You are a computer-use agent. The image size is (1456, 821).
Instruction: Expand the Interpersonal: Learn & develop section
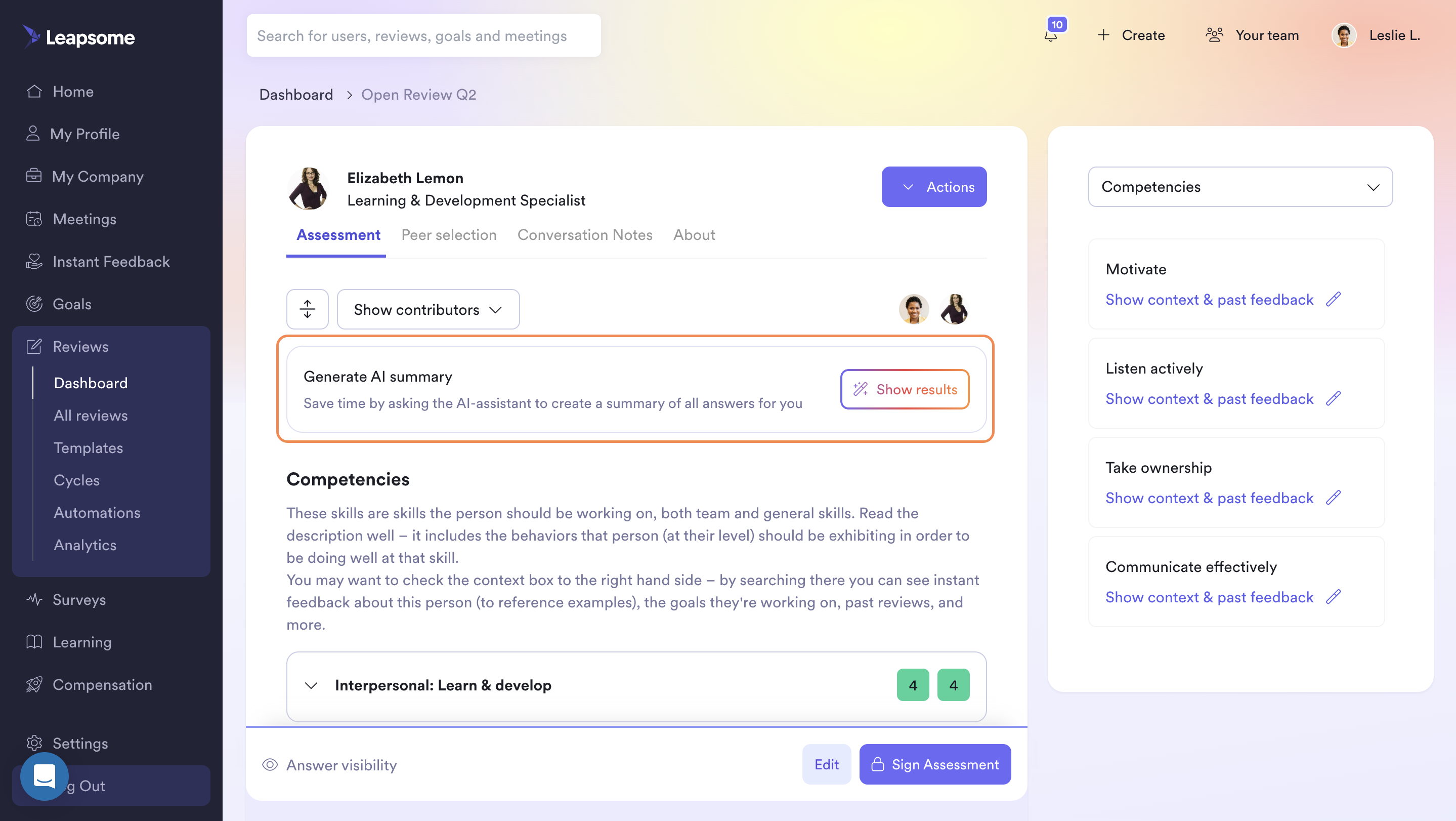click(x=311, y=685)
